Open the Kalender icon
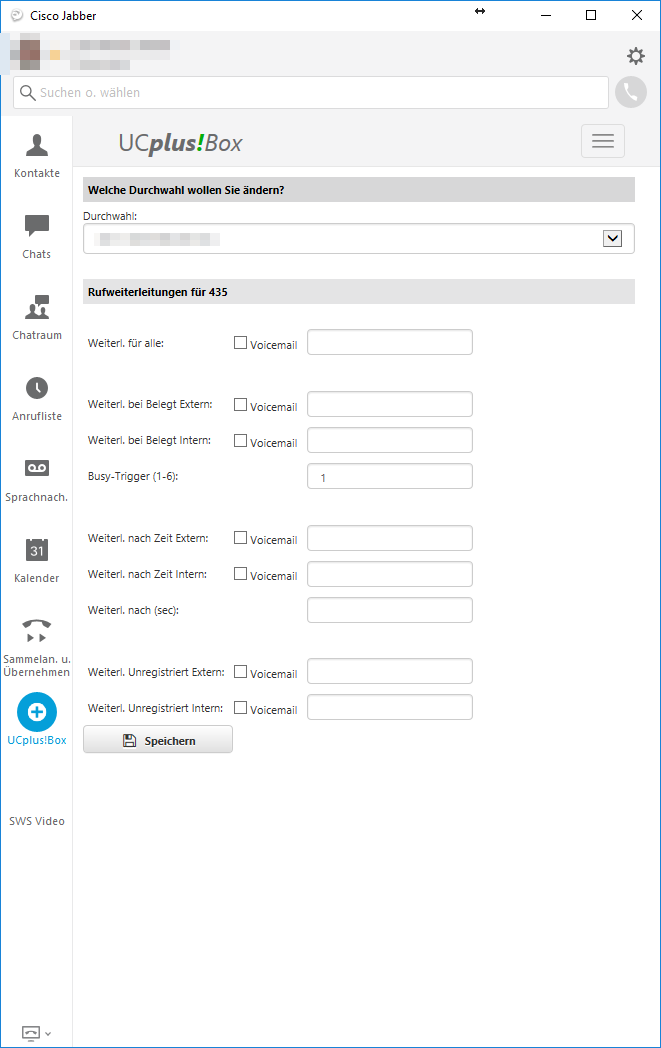661x1048 pixels. tap(37, 549)
